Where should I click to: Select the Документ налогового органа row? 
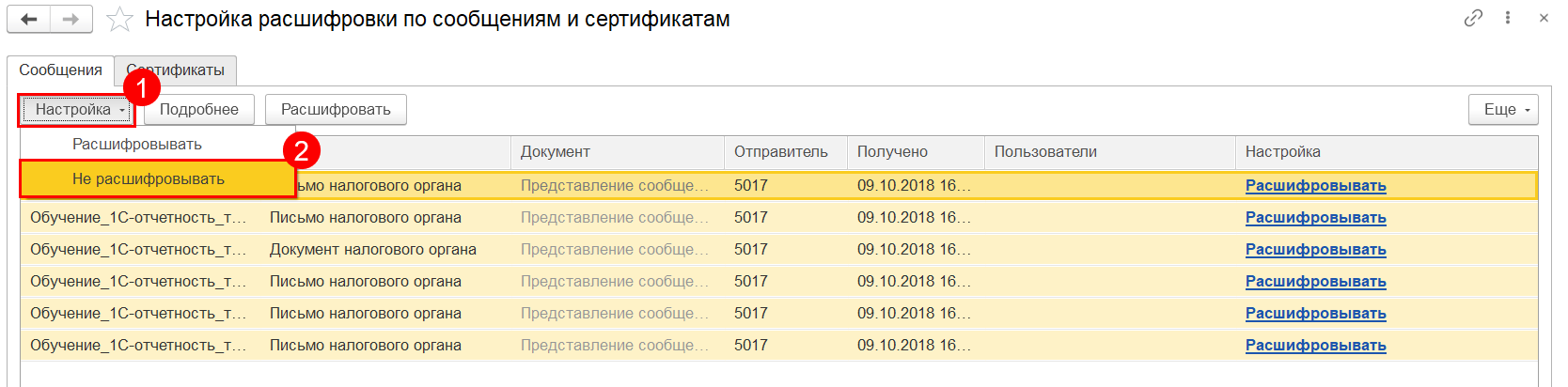click(x=372, y=250)
